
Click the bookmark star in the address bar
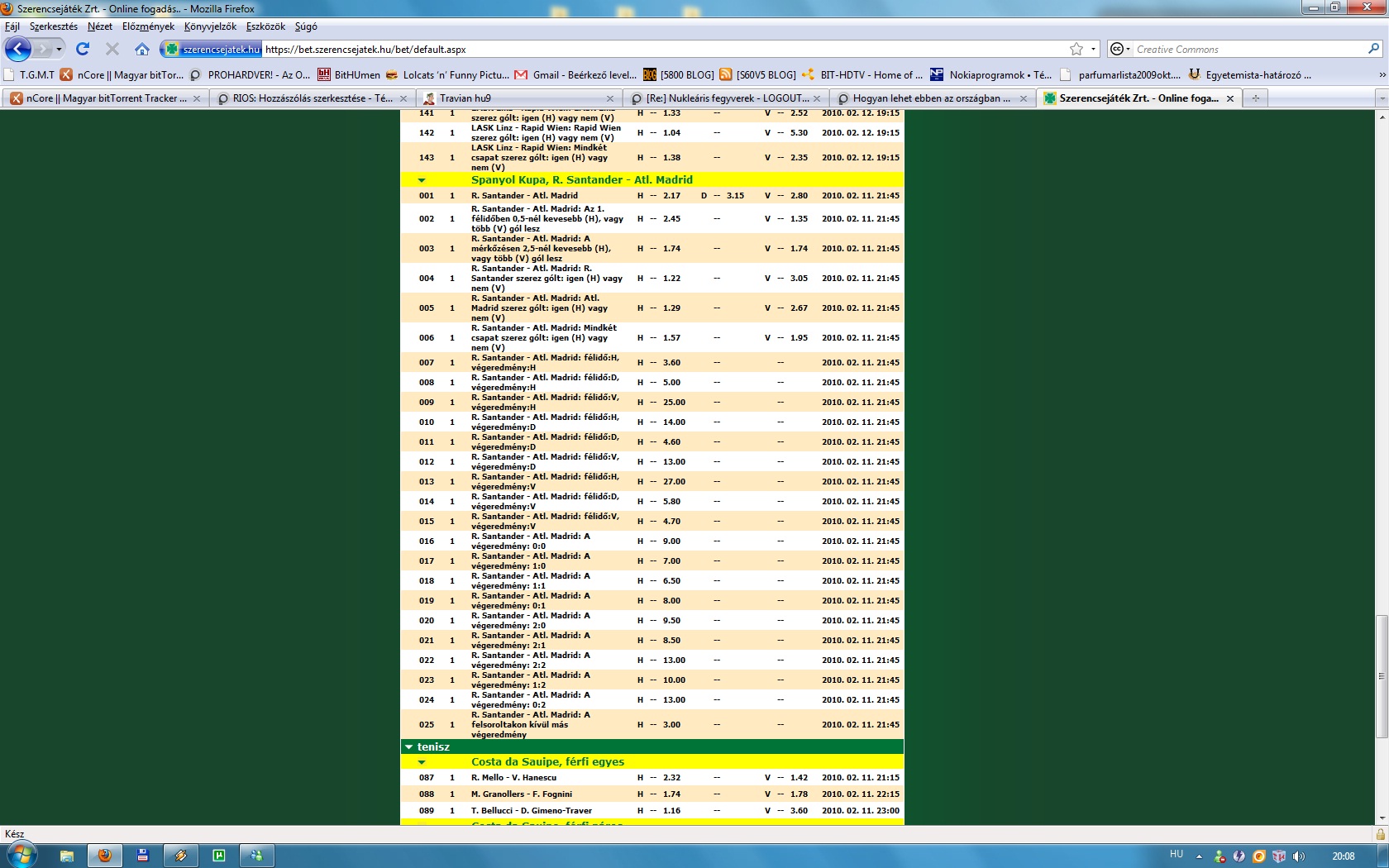click(x=1076, y=49)
